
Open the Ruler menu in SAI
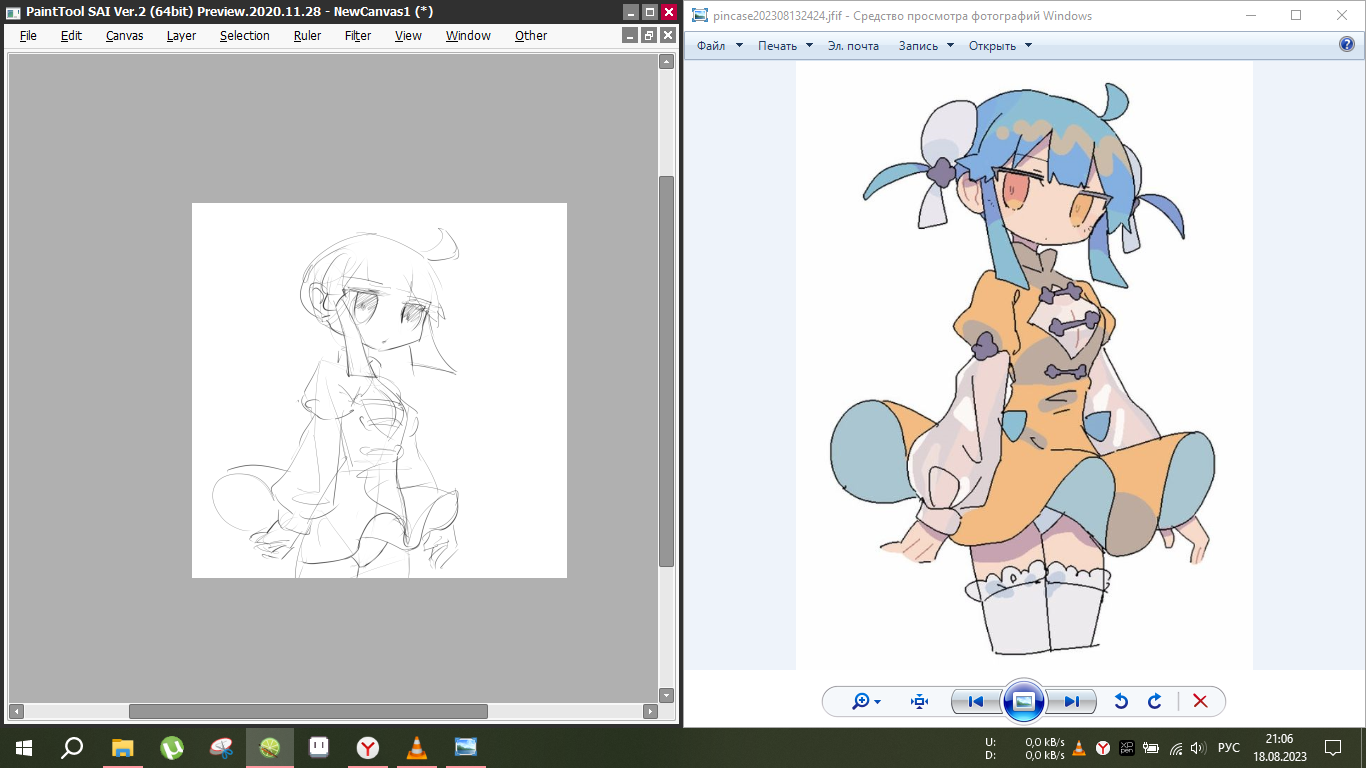tap(307, 35)
